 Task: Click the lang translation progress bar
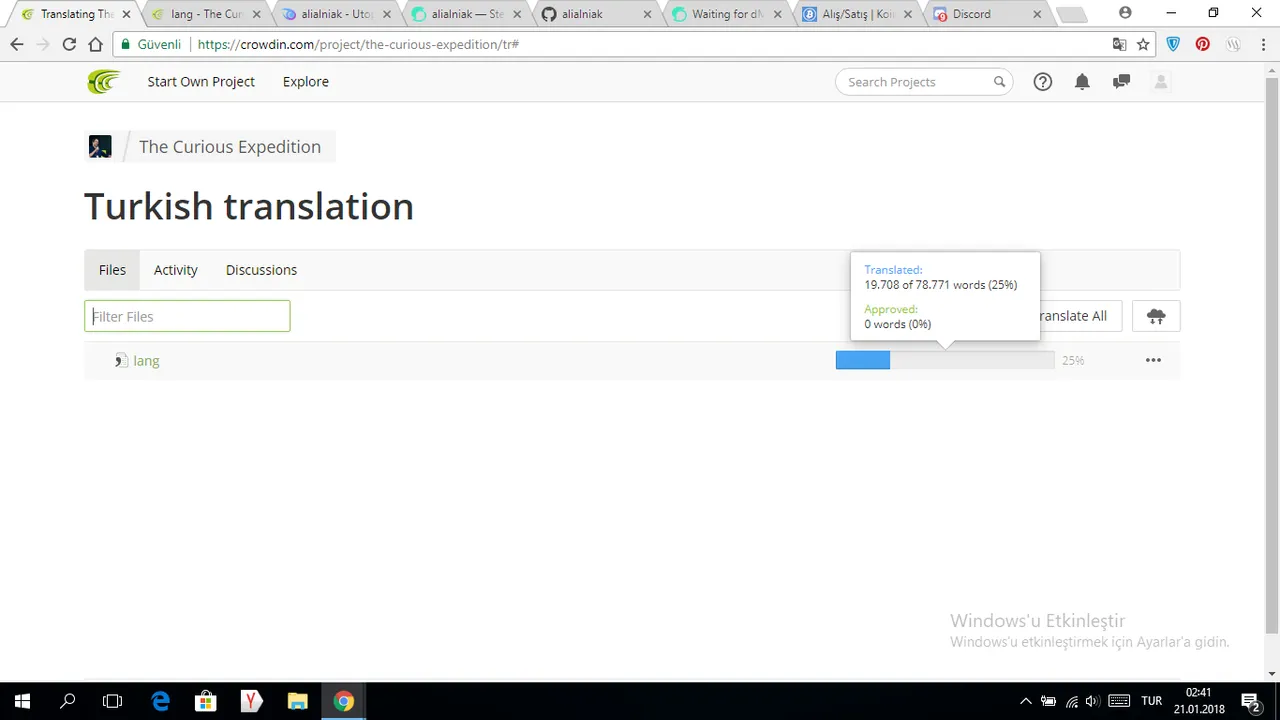945,360
